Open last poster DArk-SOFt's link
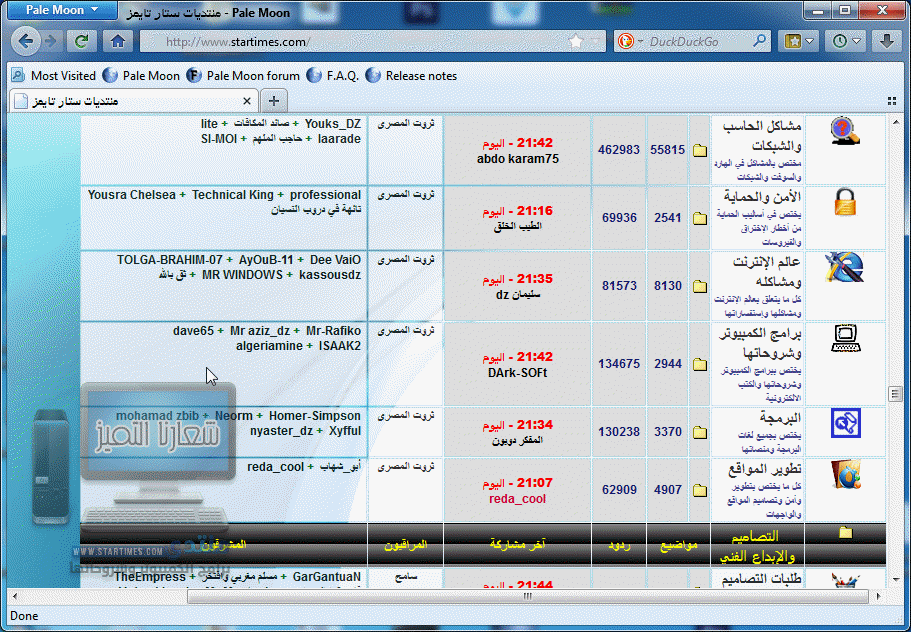This screenshot has height=632, width=911. click(518, 373)
